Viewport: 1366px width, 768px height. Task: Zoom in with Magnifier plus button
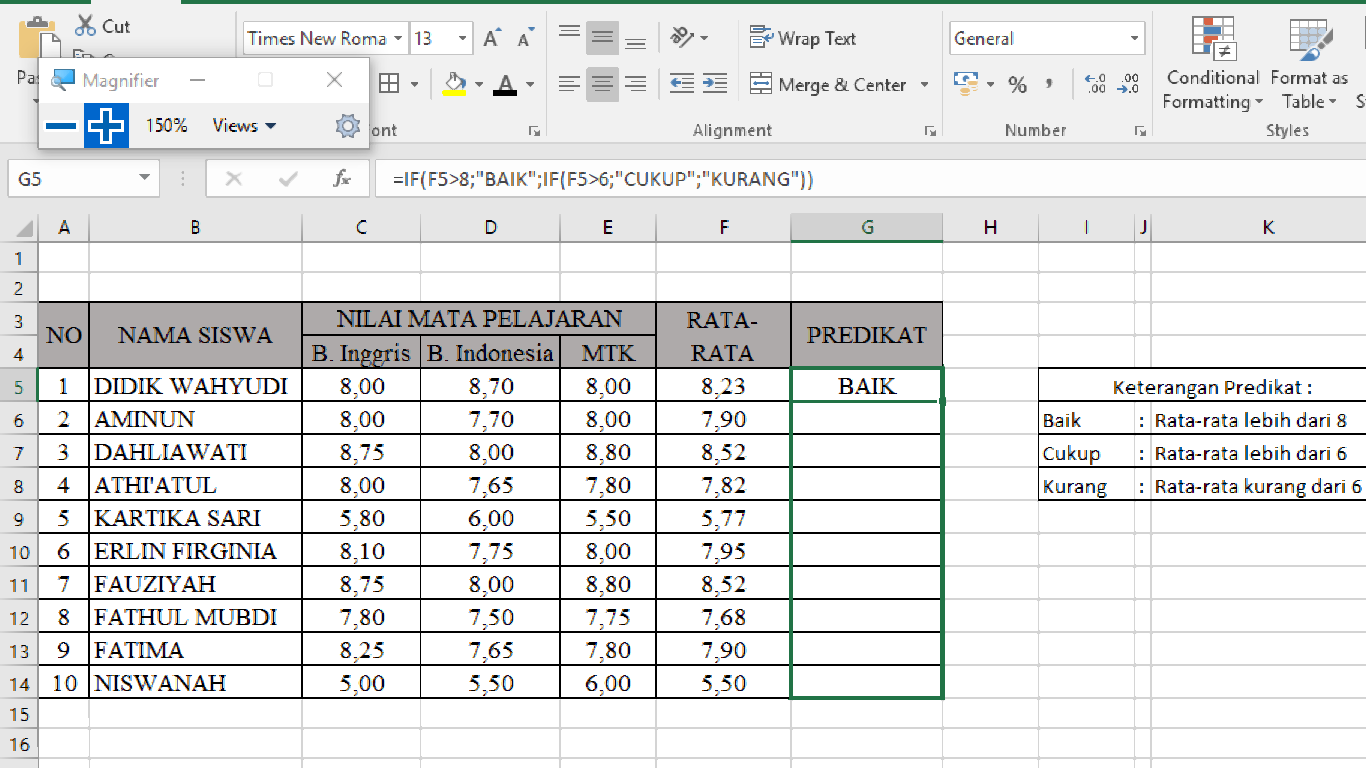tap(106, 126)
